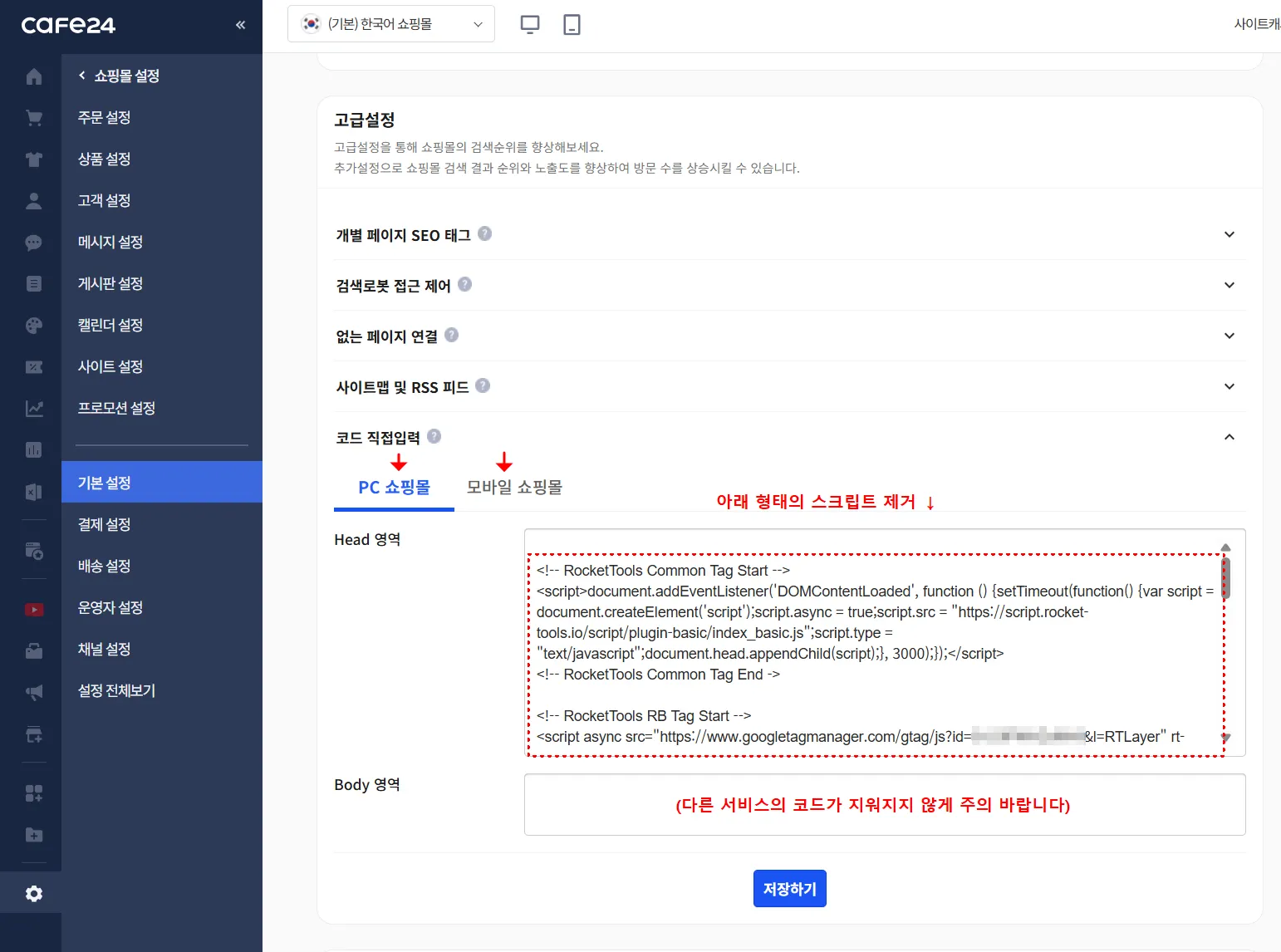Click the 고급설정 section heading
The height and width of the screenshot is (952, 1281).
click(365, 120)
